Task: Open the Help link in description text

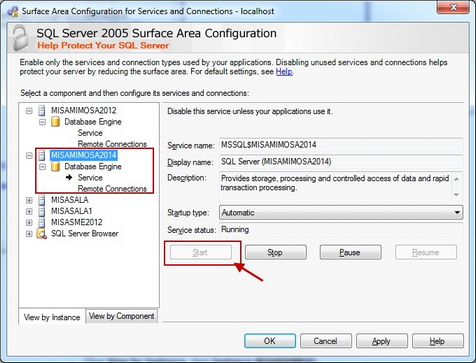Action: [284, 71]
